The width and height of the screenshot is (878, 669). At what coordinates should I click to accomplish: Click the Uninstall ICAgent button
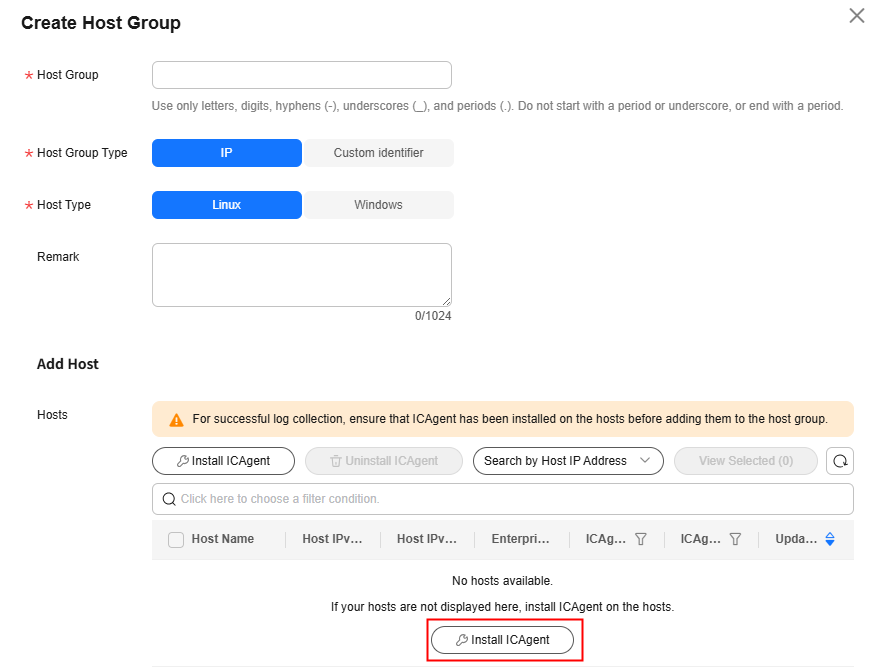[x=384, y=461]
